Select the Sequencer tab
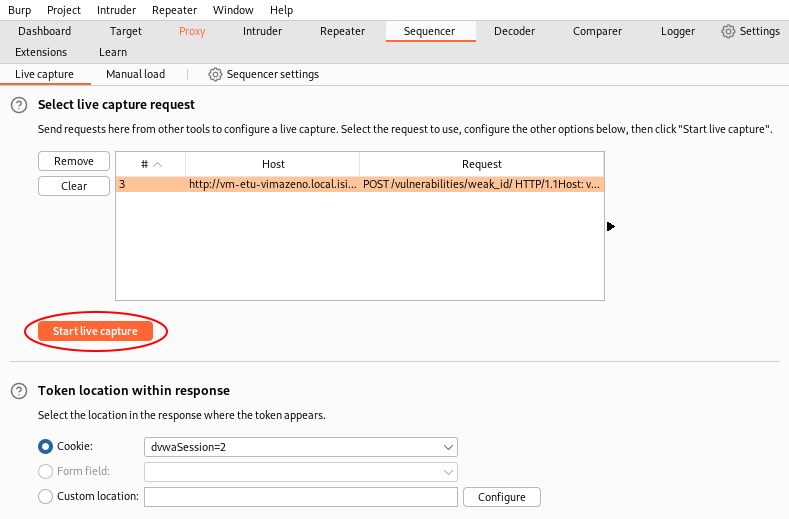The height and width of the screenshot is (519, 789). click(429, 31)
